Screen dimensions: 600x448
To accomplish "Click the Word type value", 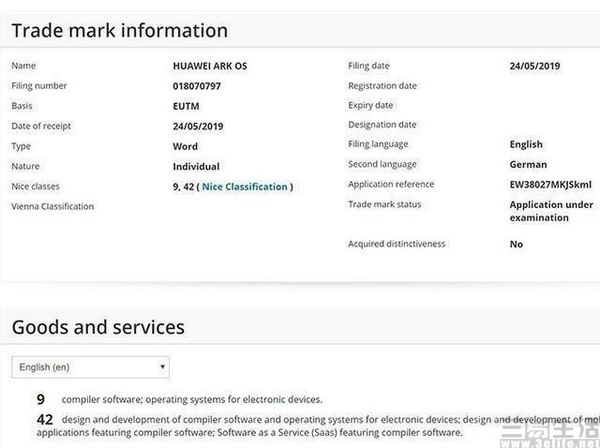I will tap(186, 146).
